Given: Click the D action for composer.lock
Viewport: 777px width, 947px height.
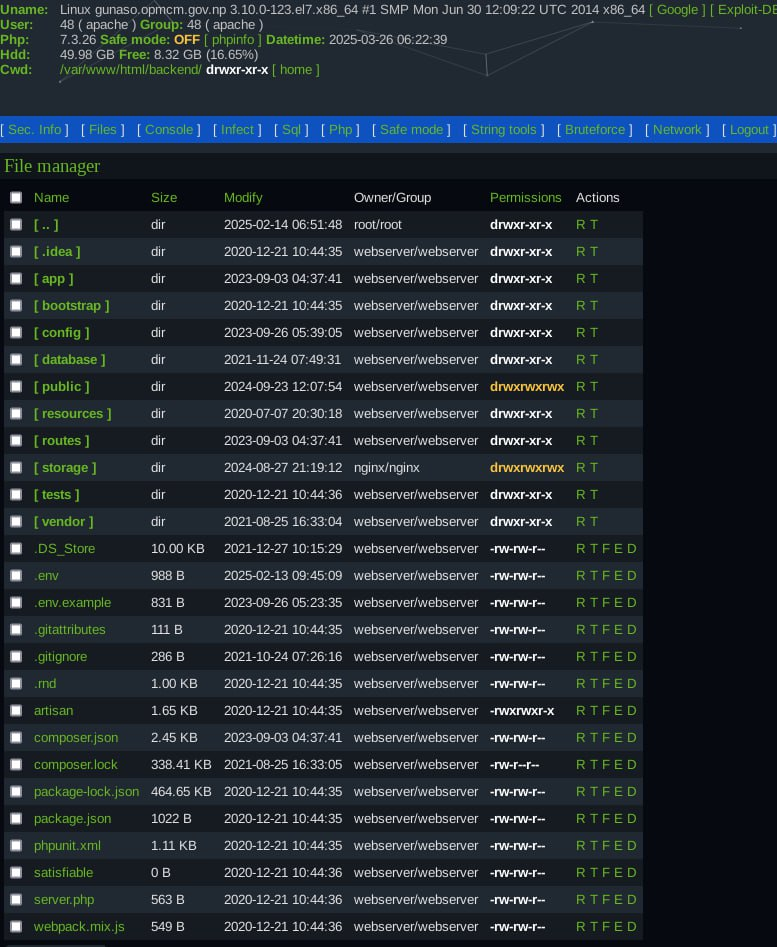Looking at the screenshot, I should click(631, 764).
